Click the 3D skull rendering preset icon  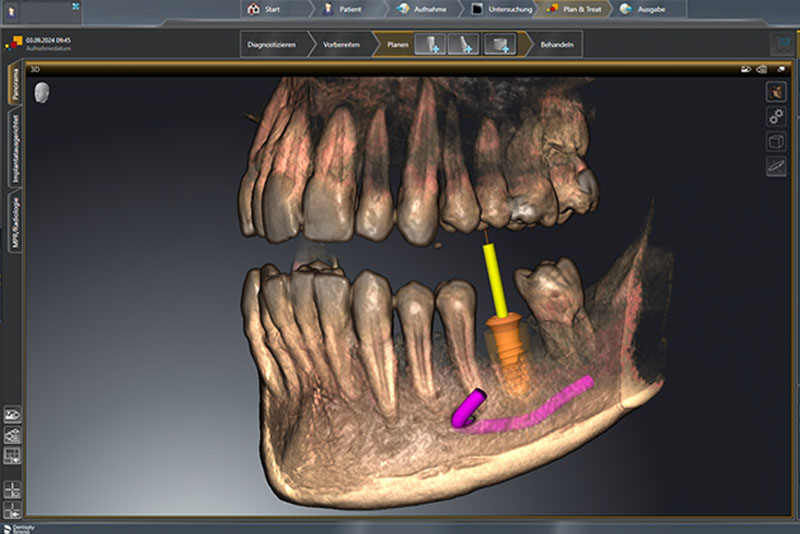point(775,91)
